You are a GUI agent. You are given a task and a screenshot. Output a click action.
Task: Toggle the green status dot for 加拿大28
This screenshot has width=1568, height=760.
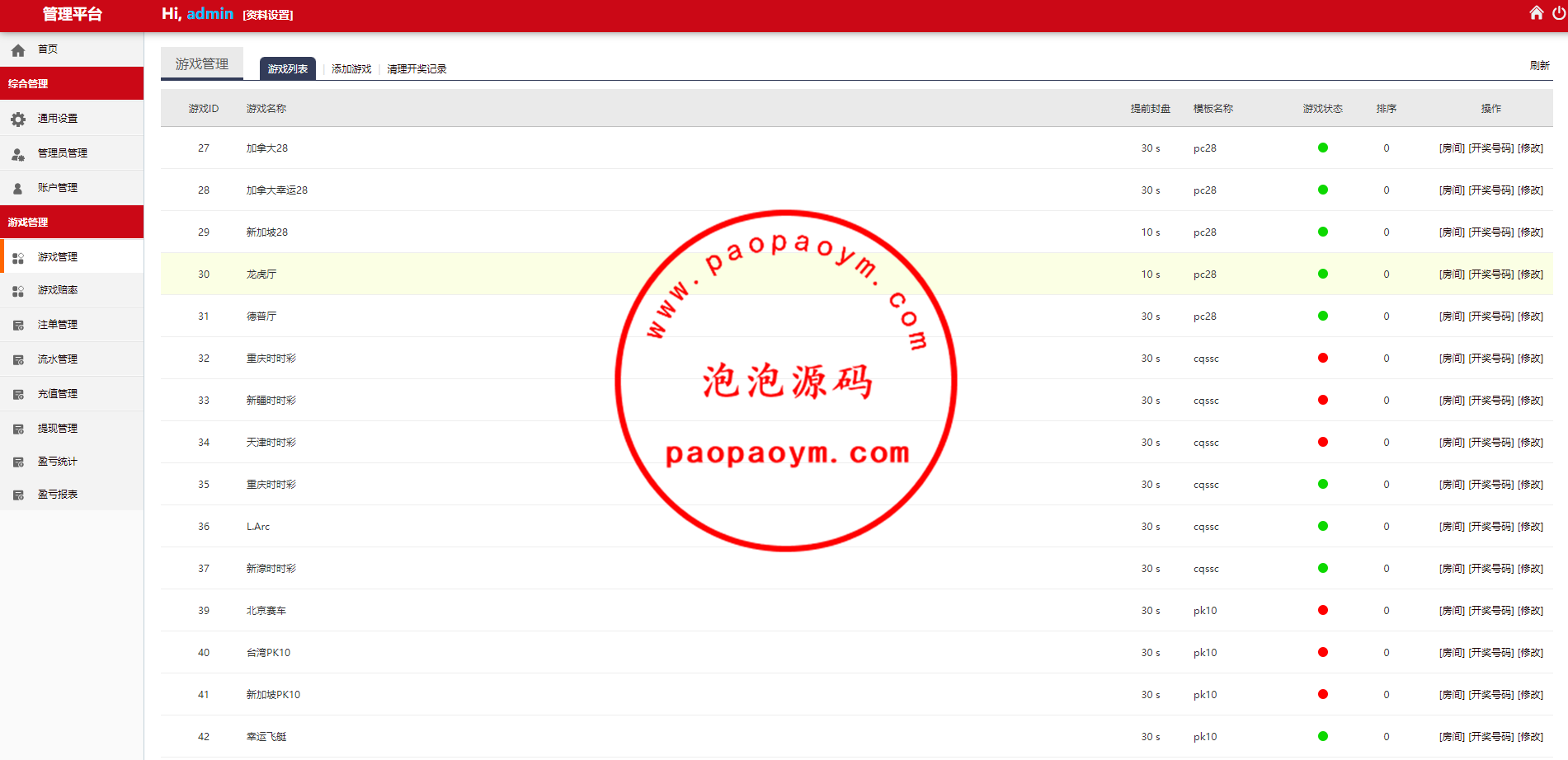pos(1323,148)
